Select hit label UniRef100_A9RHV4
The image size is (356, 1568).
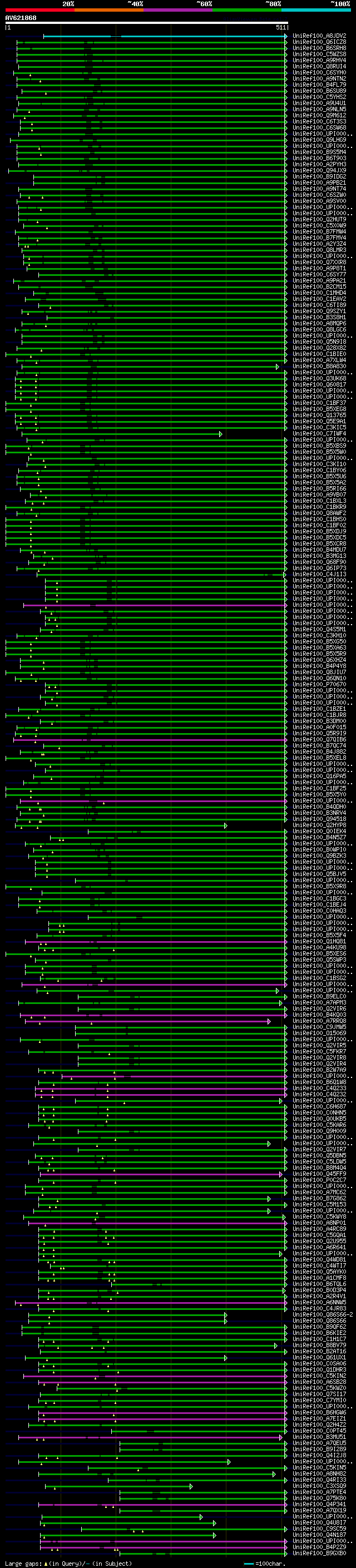tap(319, 60)
